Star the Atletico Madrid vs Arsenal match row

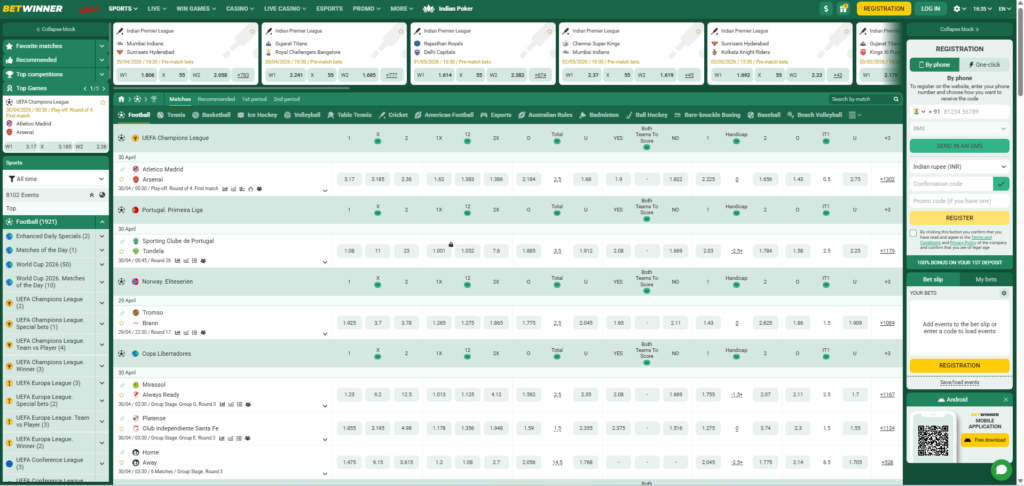coord(121,179)
